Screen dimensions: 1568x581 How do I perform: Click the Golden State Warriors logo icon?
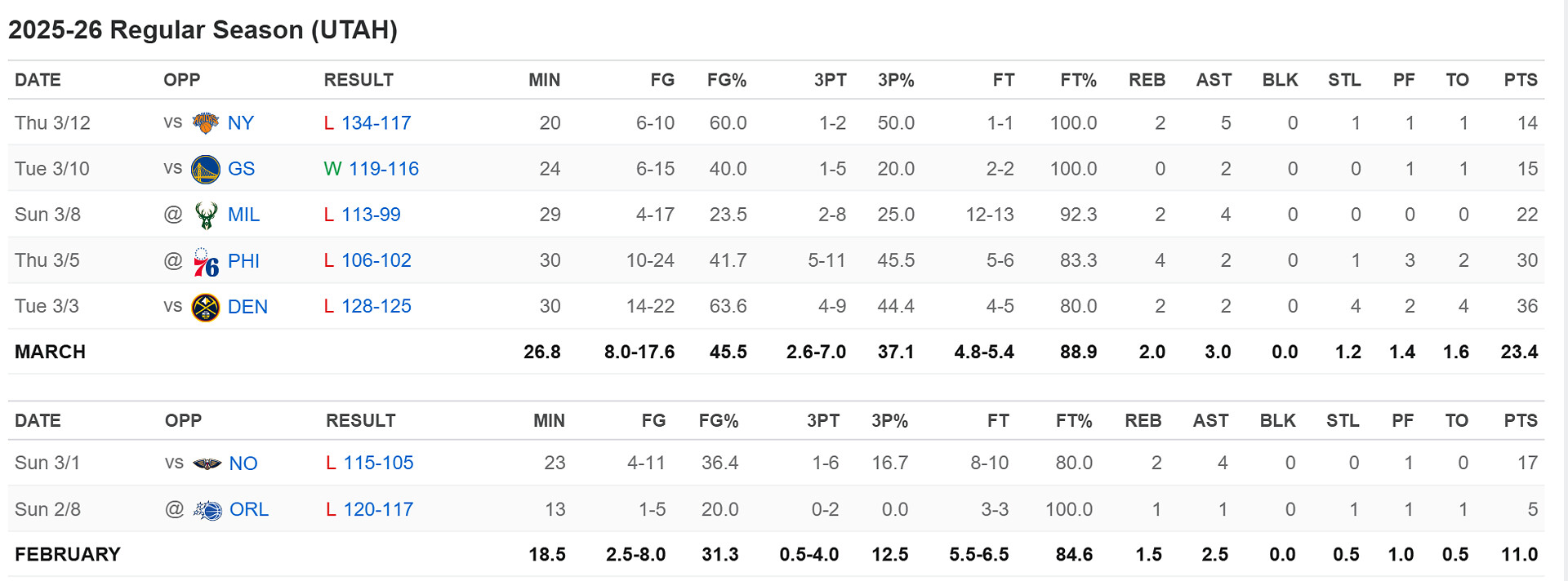(x=205, y=169)
